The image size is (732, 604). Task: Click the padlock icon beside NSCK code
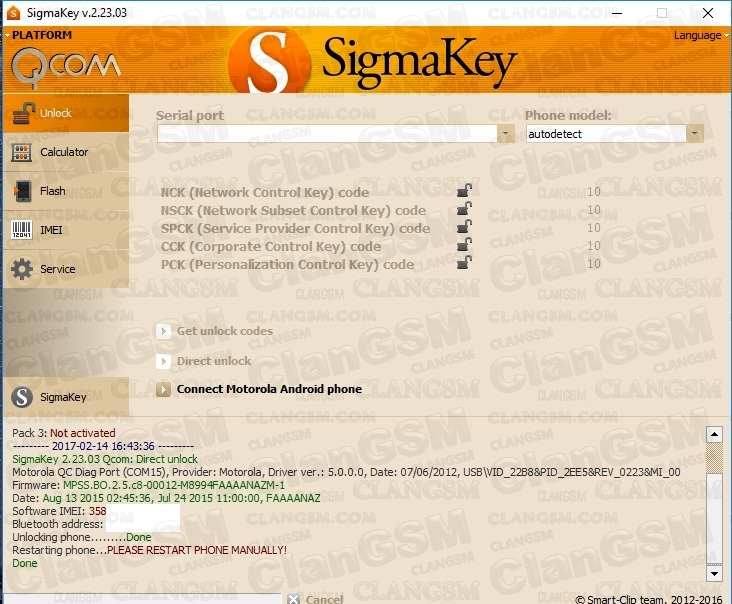[x=464, y=209]
